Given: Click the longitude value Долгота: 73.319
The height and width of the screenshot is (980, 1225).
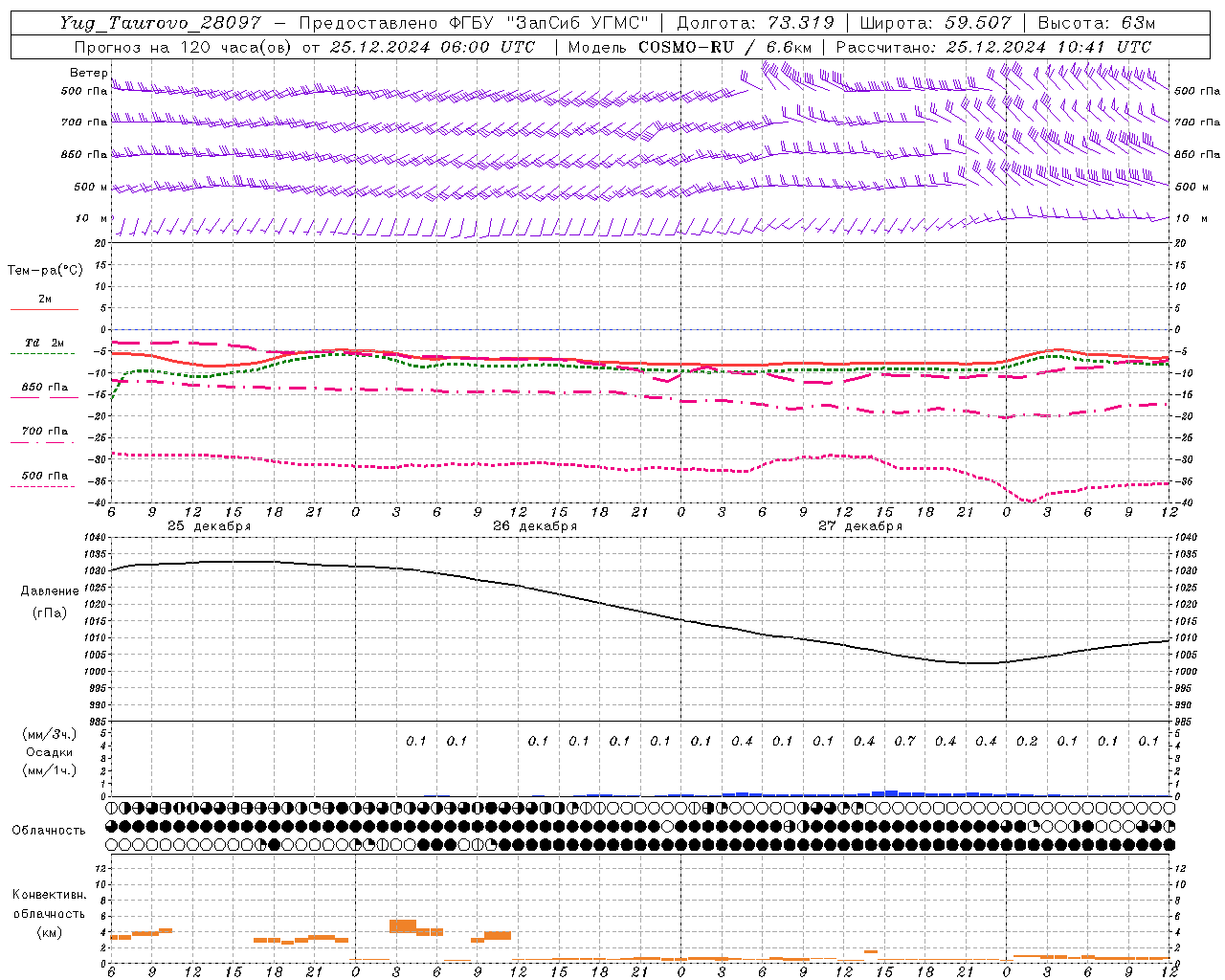Looking at the screenshot, I should click(x=755, y=23).
